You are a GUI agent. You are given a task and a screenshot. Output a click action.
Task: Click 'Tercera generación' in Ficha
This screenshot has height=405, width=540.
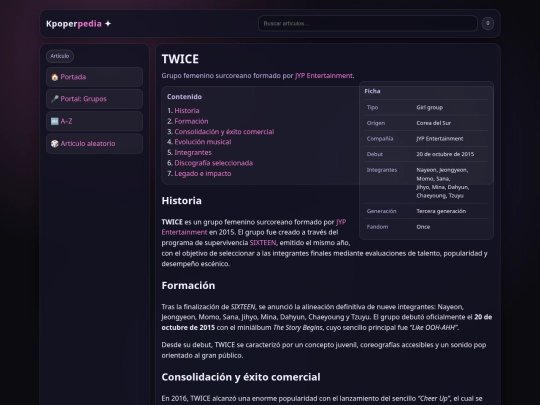coord(441,211)
